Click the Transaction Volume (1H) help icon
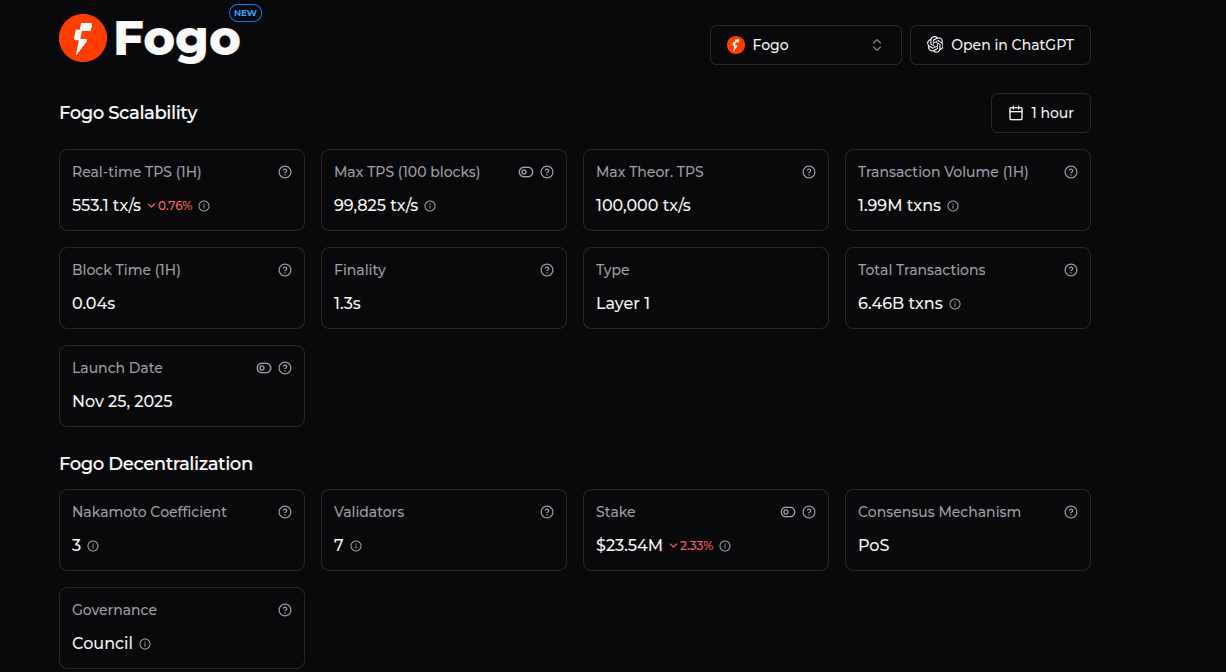This screenshot has height=672, width=1226. pyautogui.click(x=1071, y=172)
